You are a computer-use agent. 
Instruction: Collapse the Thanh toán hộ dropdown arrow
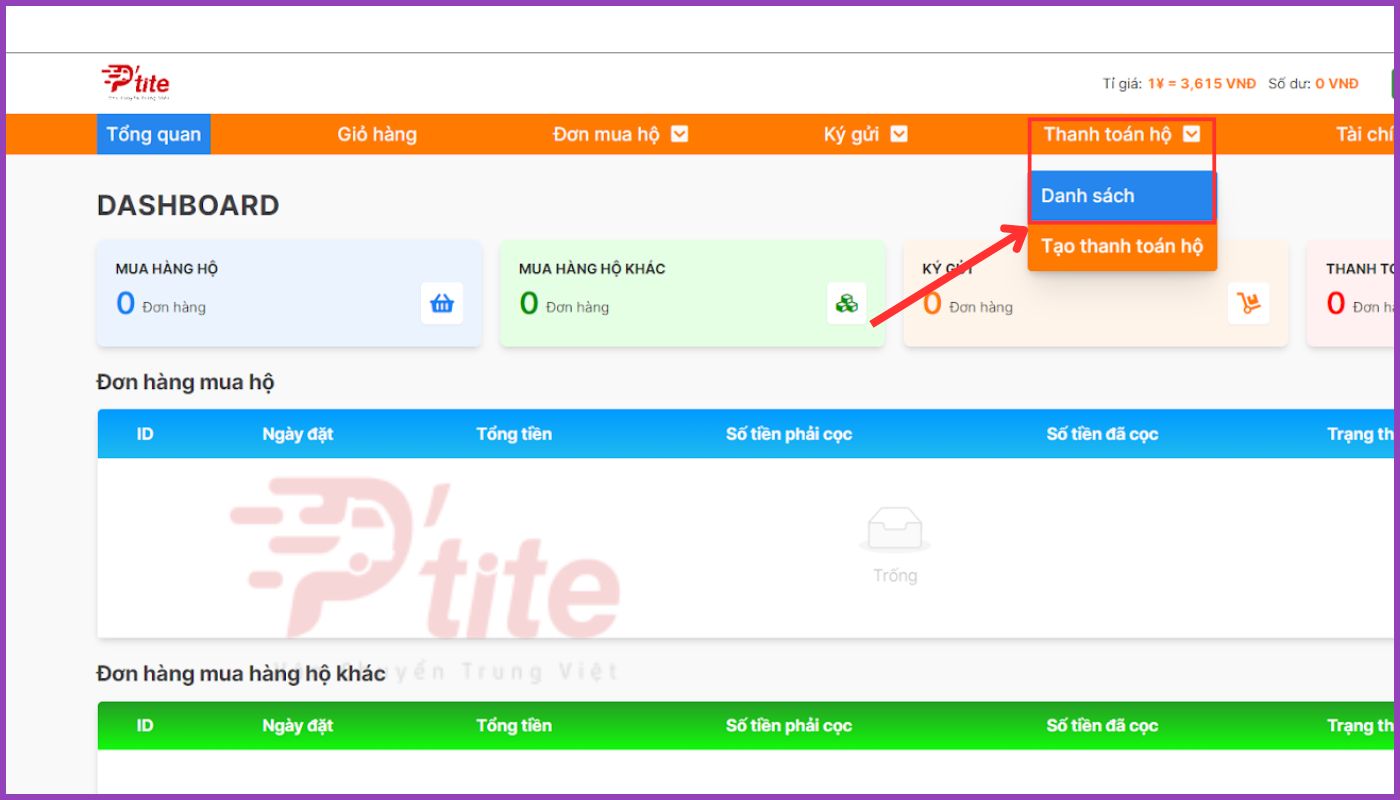[1191, 134]
